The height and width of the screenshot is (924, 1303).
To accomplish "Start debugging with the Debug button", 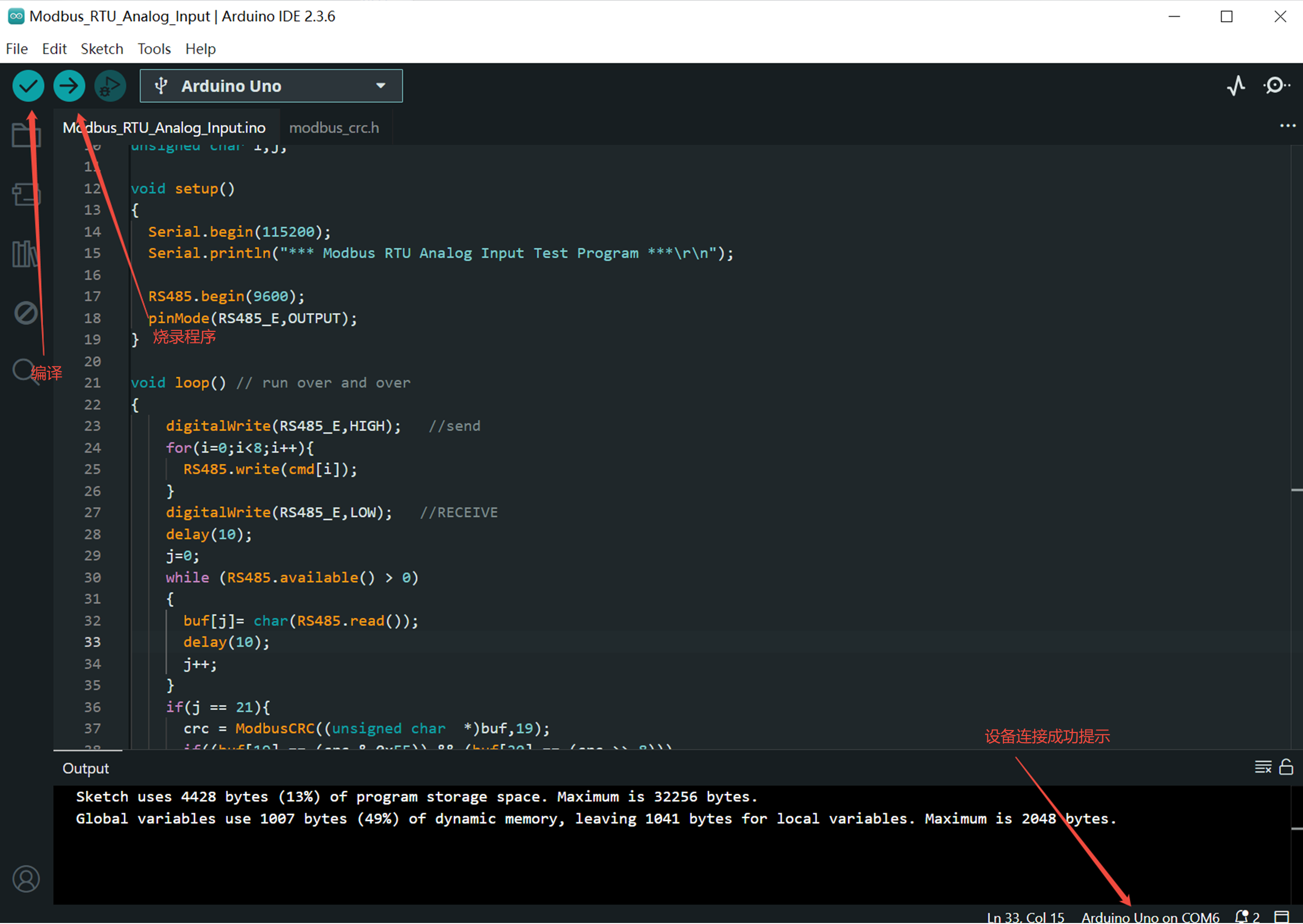I will (x=110, y=86).
